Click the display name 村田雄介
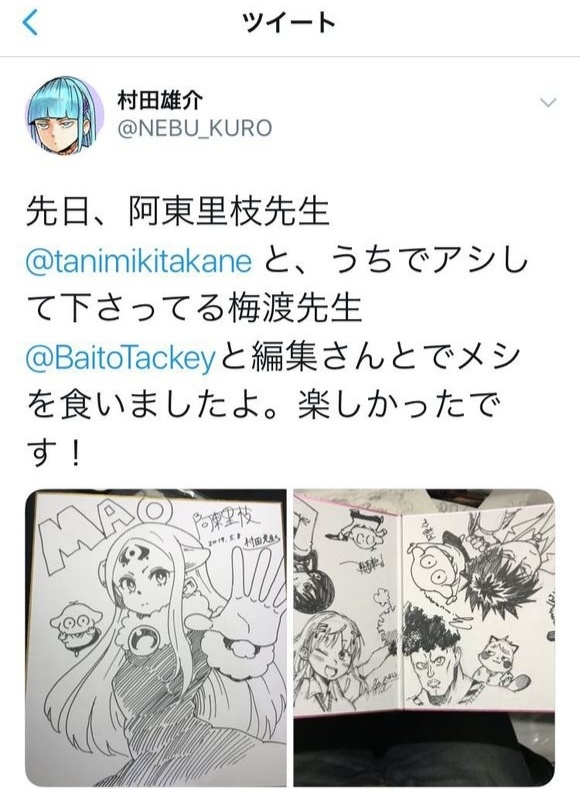 click(x=160, y=100)
